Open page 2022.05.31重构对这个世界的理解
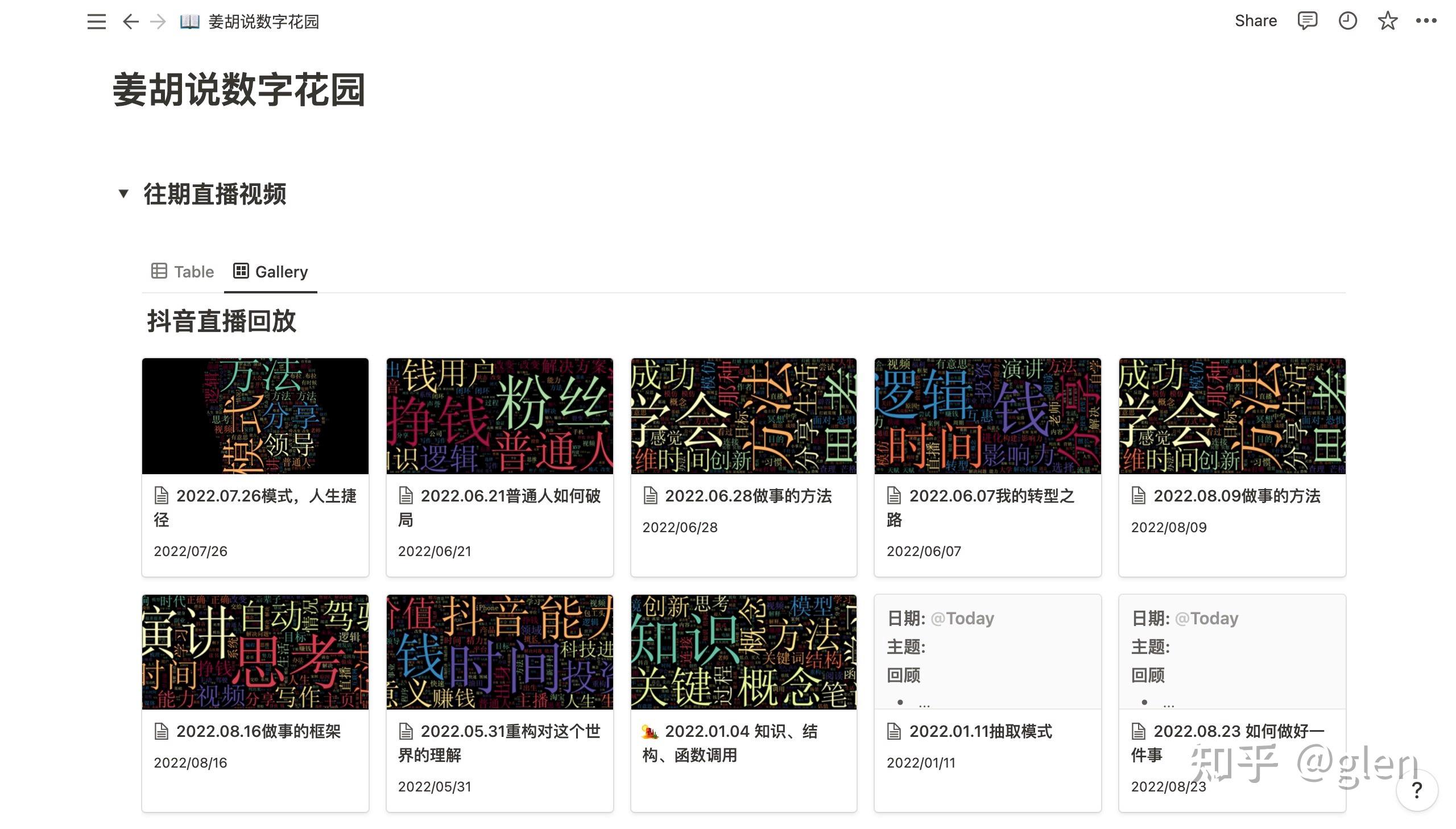Image resolution: width=1456 pixels, height=829 pixels. click(499, 743)
